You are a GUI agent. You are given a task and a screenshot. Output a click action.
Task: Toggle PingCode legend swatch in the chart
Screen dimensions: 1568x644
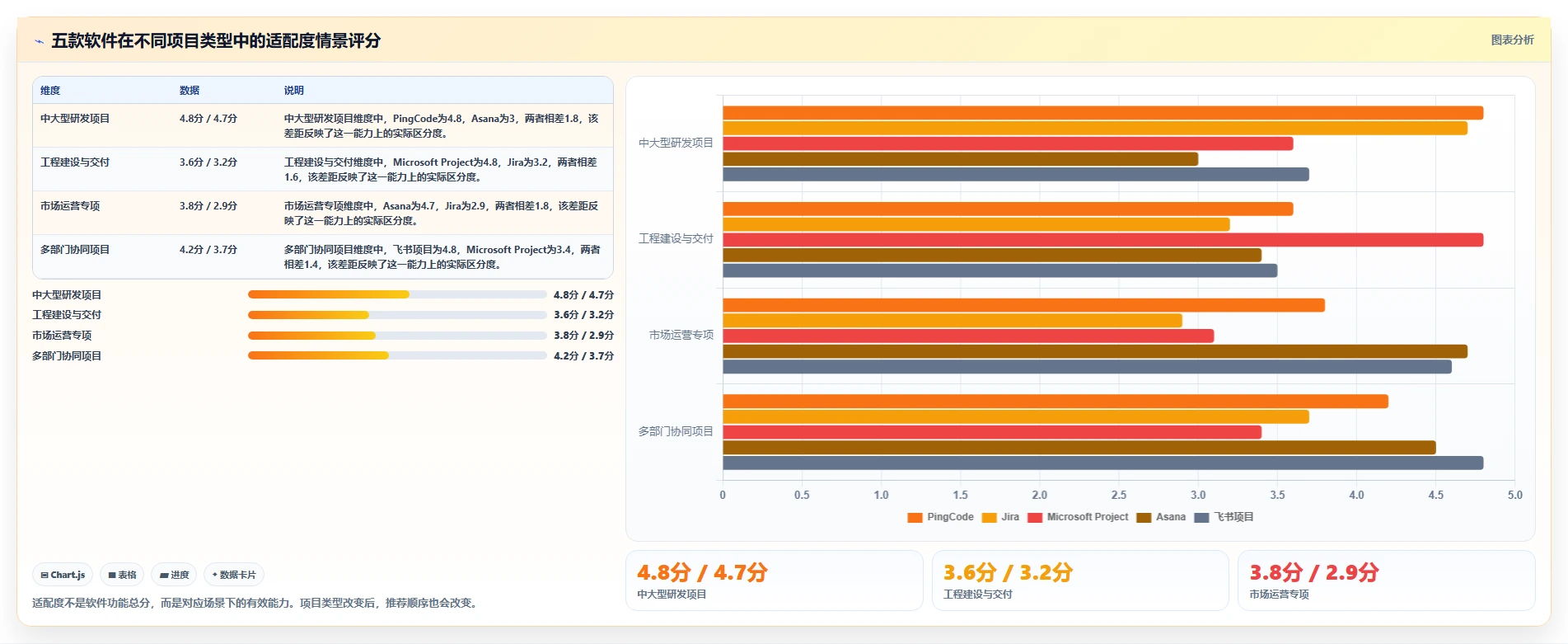pos(915,518)
